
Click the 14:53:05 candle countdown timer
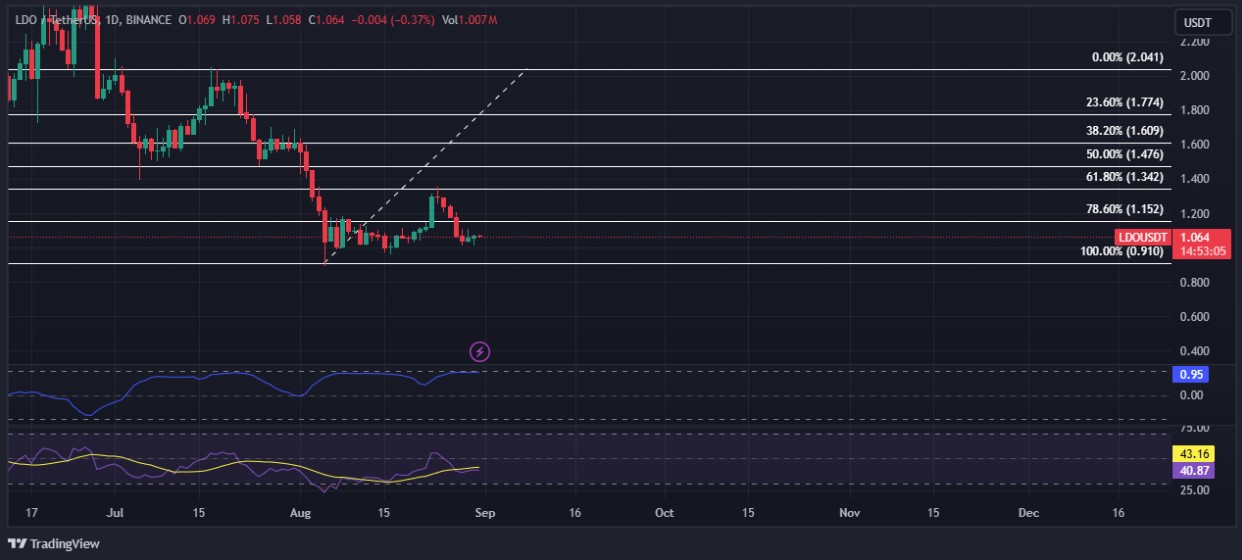pos(1196,251)
